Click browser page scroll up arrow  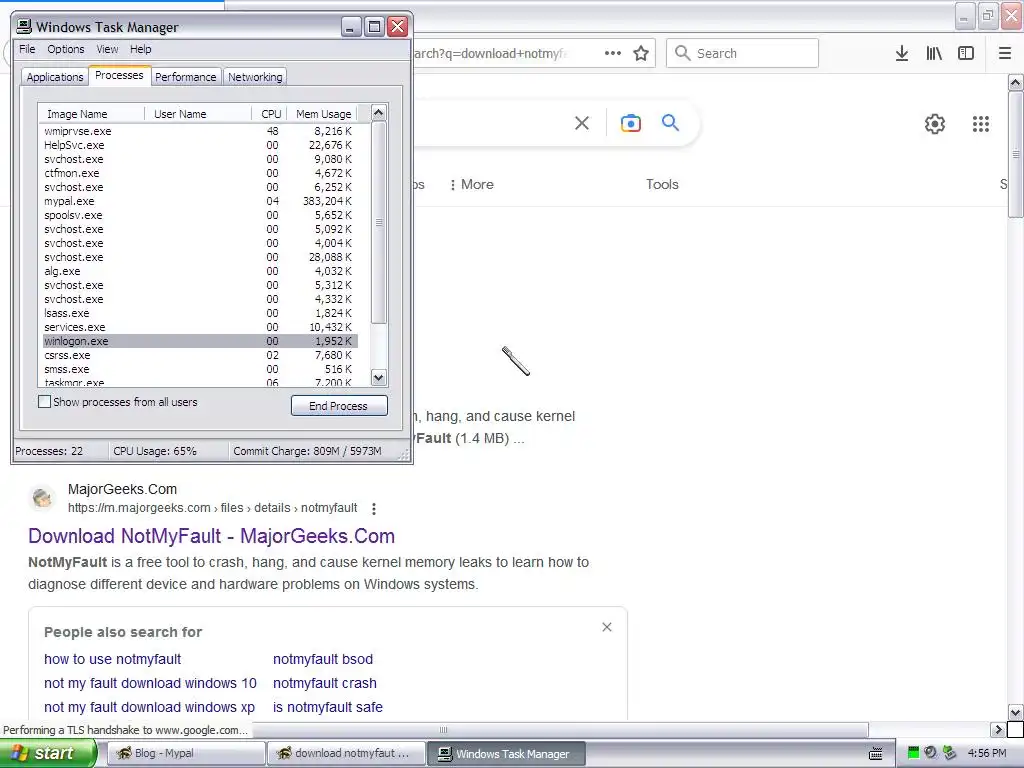click(1016, 82)
